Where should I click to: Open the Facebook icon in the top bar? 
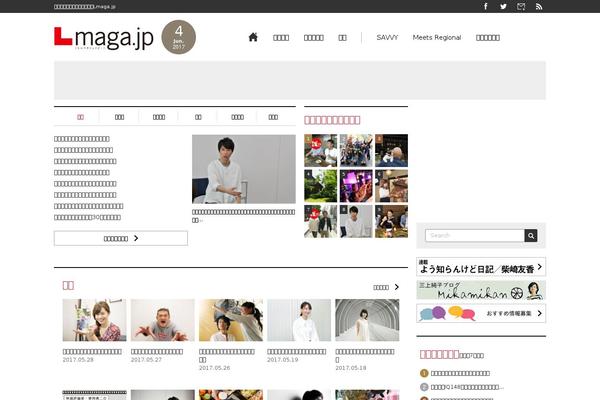[x=486, y=6]
